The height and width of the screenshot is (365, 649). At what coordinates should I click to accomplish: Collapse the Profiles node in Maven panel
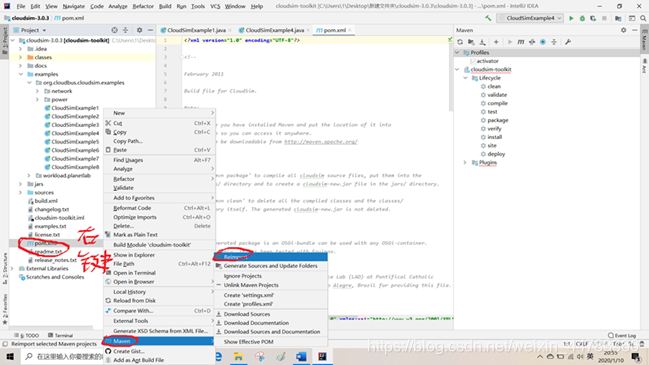[457, 53]
